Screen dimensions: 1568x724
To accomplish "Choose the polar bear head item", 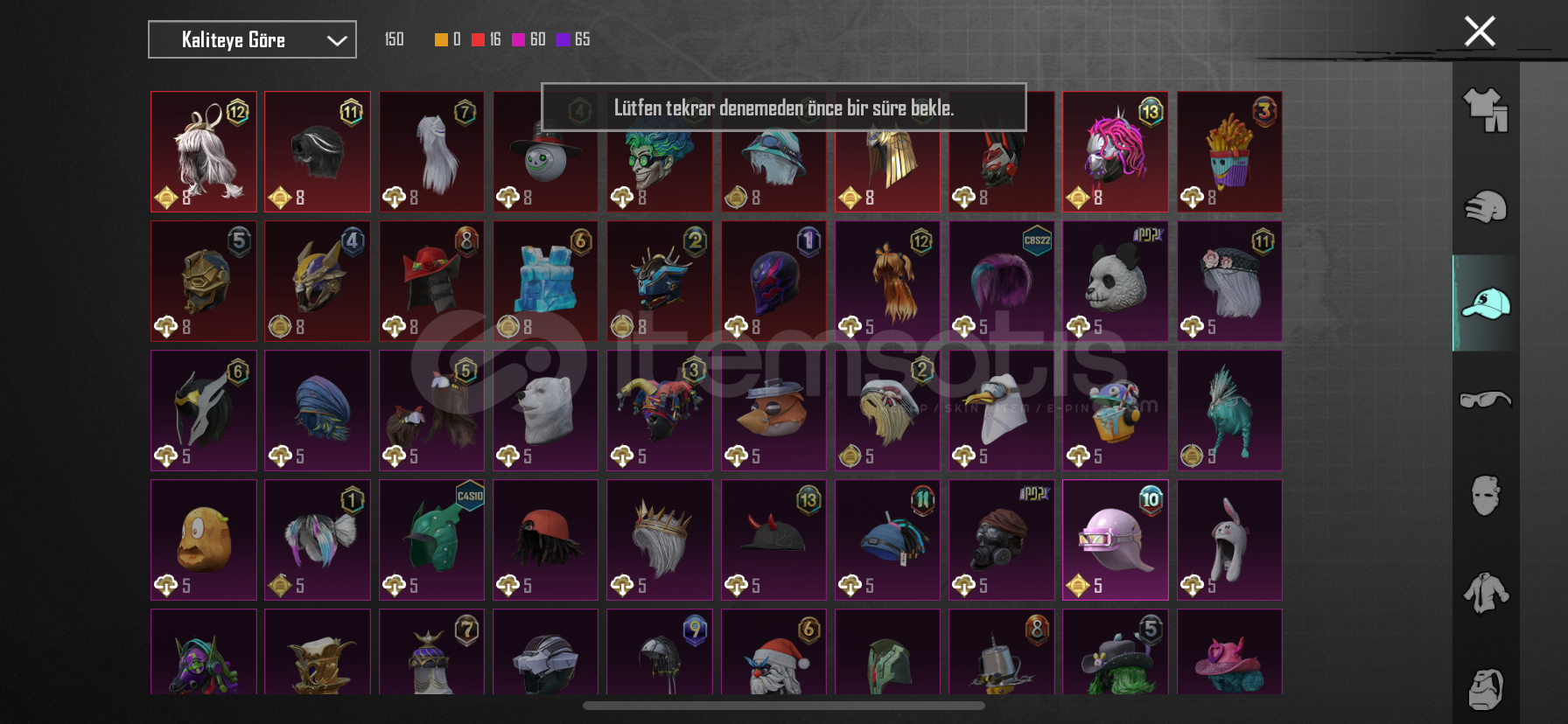I will [x=545, y=410].
